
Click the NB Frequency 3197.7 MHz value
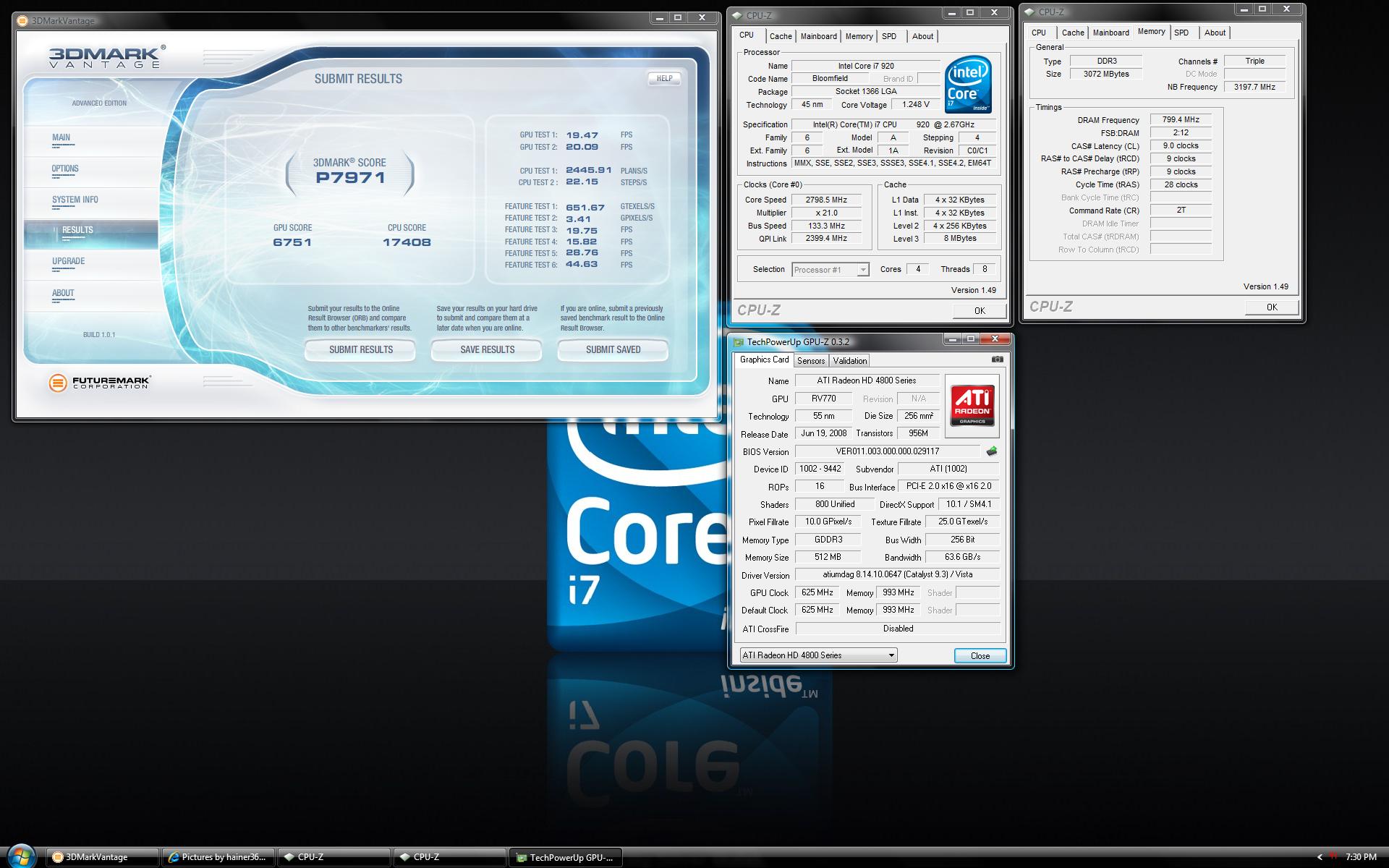1254,87
